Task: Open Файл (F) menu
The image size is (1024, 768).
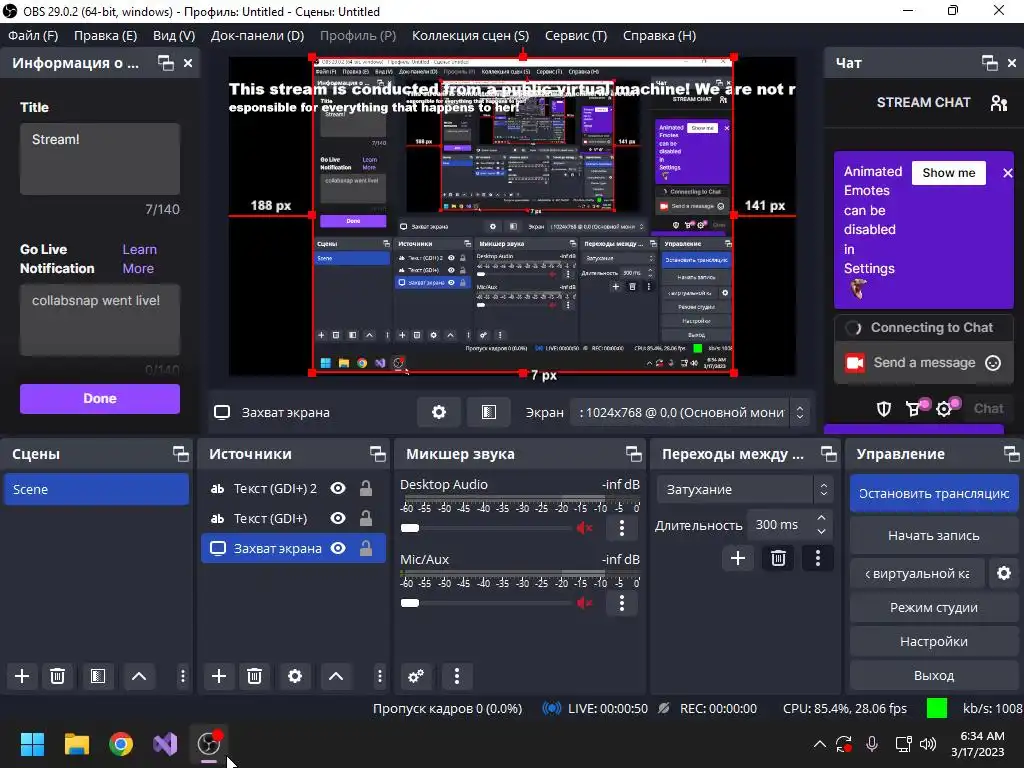Action: 33,36
